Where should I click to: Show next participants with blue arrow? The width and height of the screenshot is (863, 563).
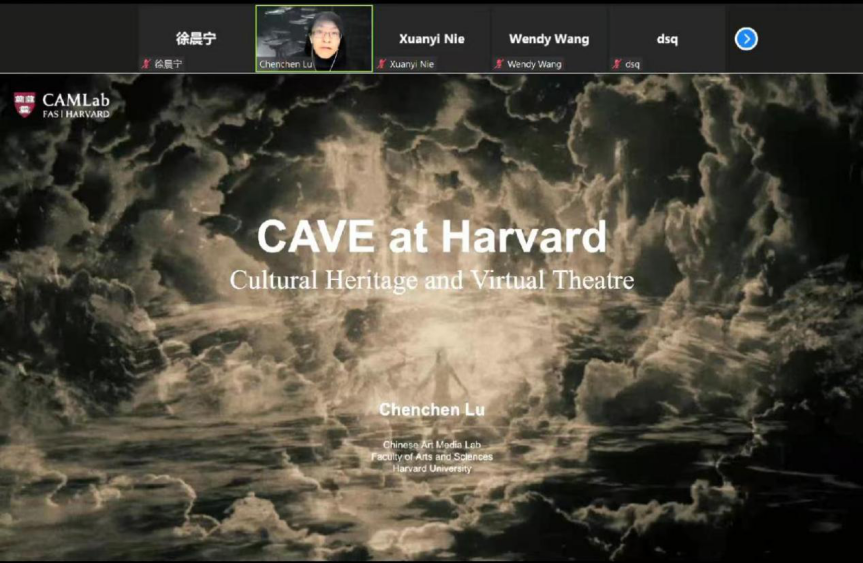pos(746,39)
